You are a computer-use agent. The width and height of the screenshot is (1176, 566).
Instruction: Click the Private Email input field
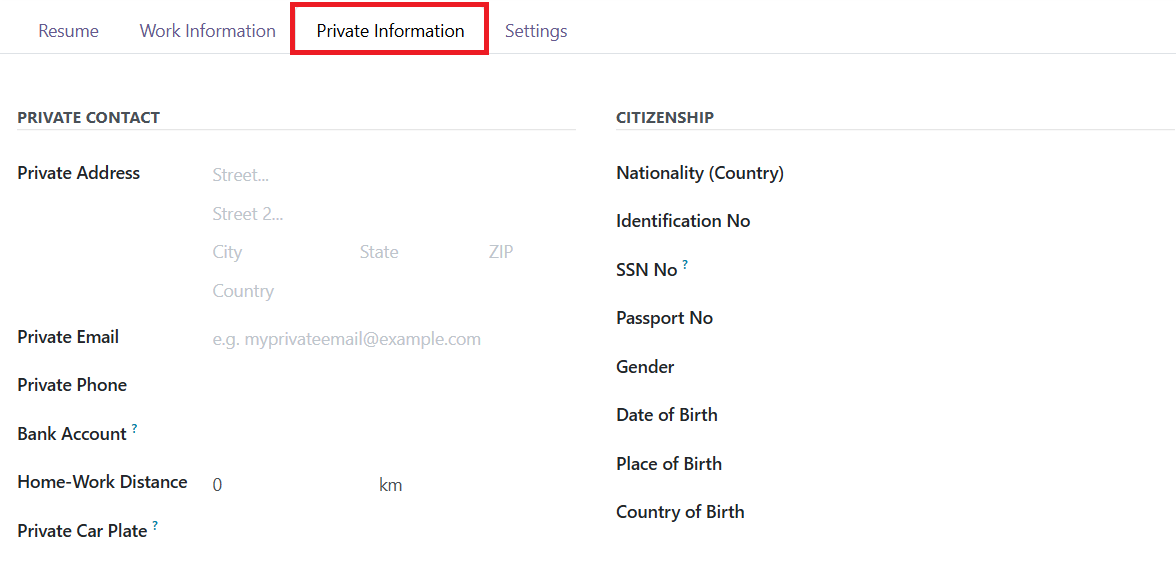coord(393,339)
